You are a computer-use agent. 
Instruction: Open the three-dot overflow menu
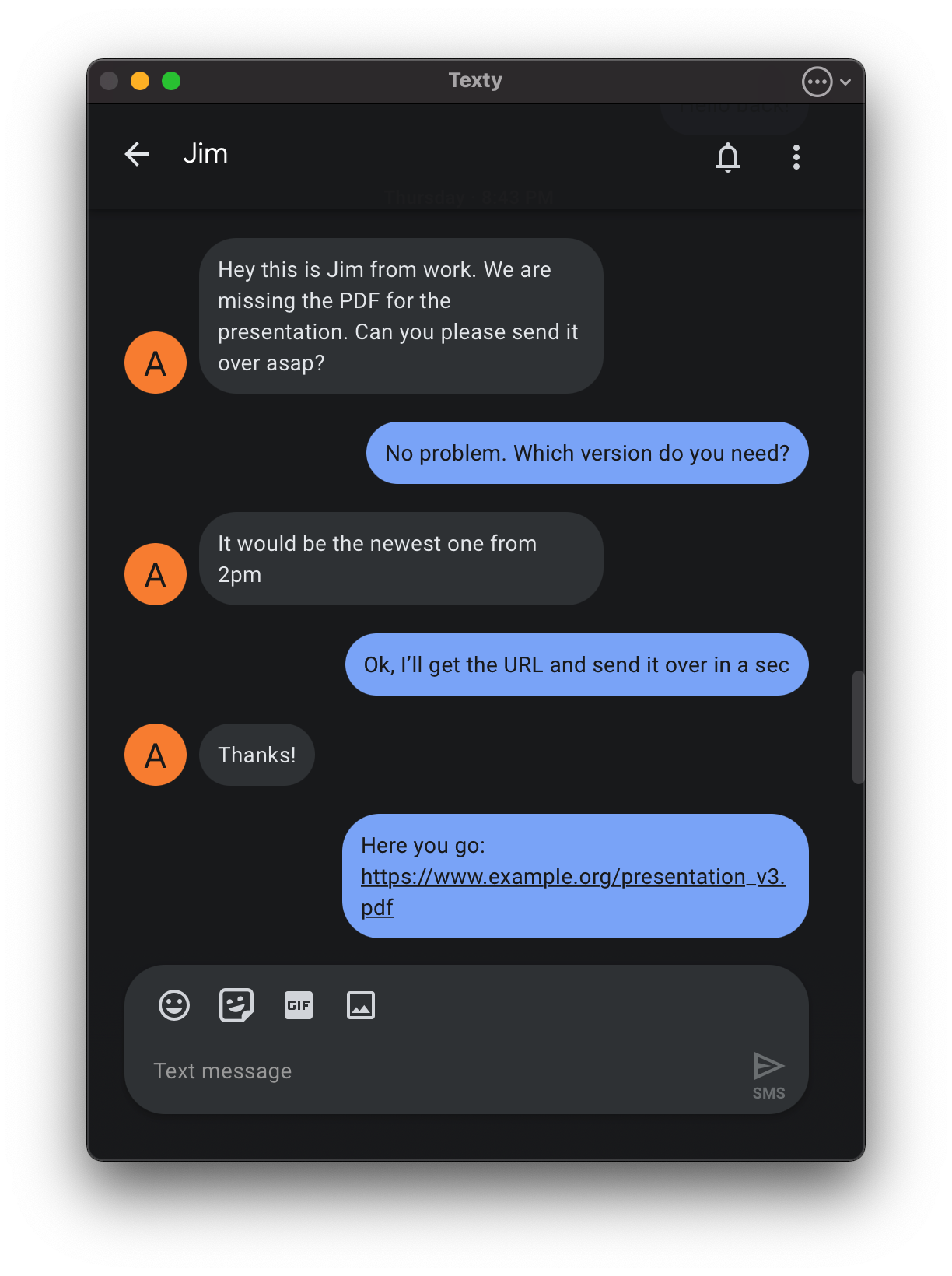(796, 157)
